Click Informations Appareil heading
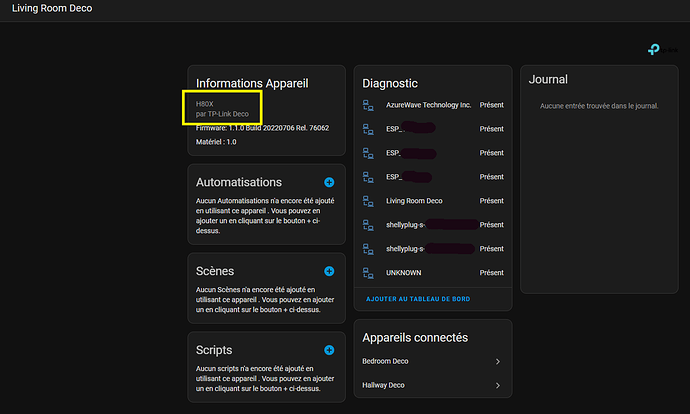Screen dimensions: 690x414 point(252,84)
